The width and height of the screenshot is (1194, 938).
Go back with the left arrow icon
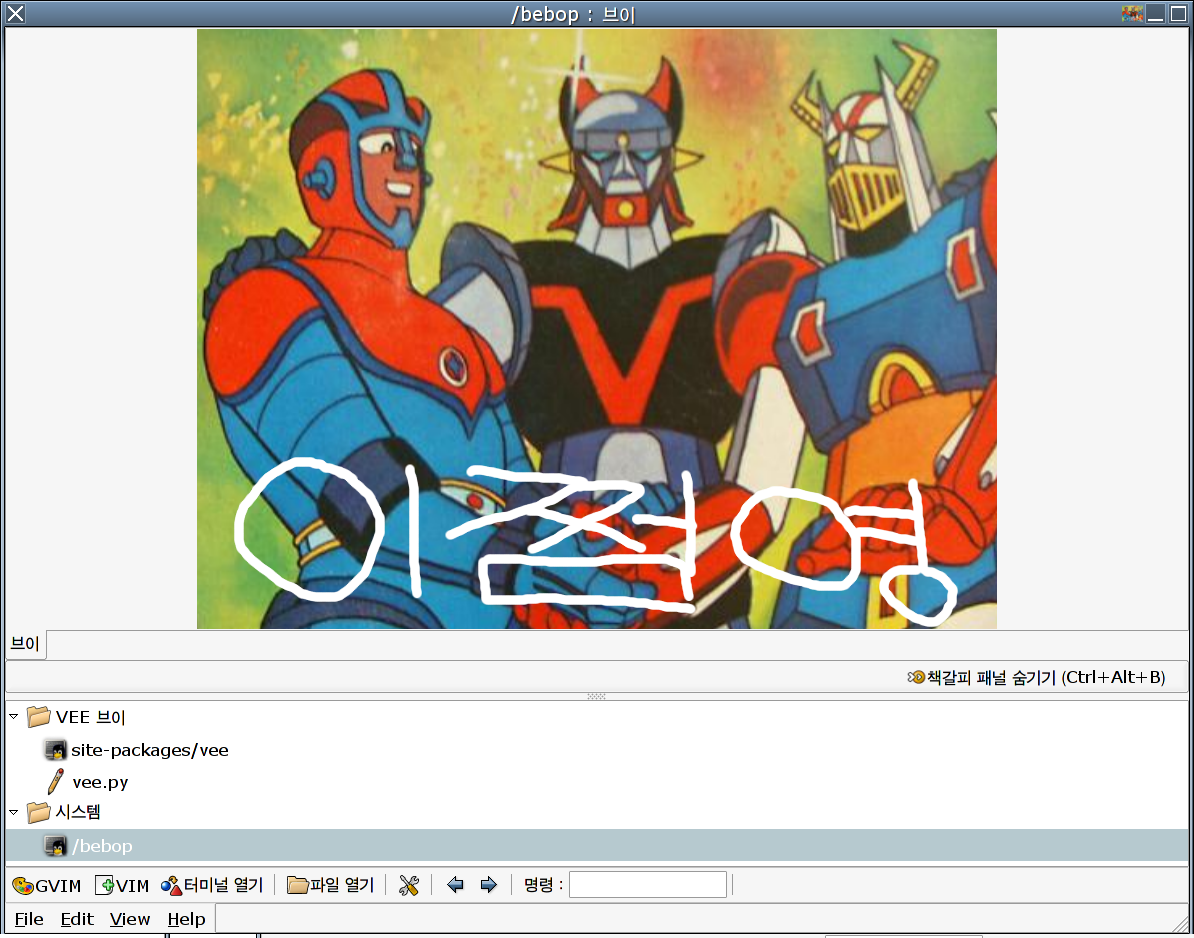[456, 885]
